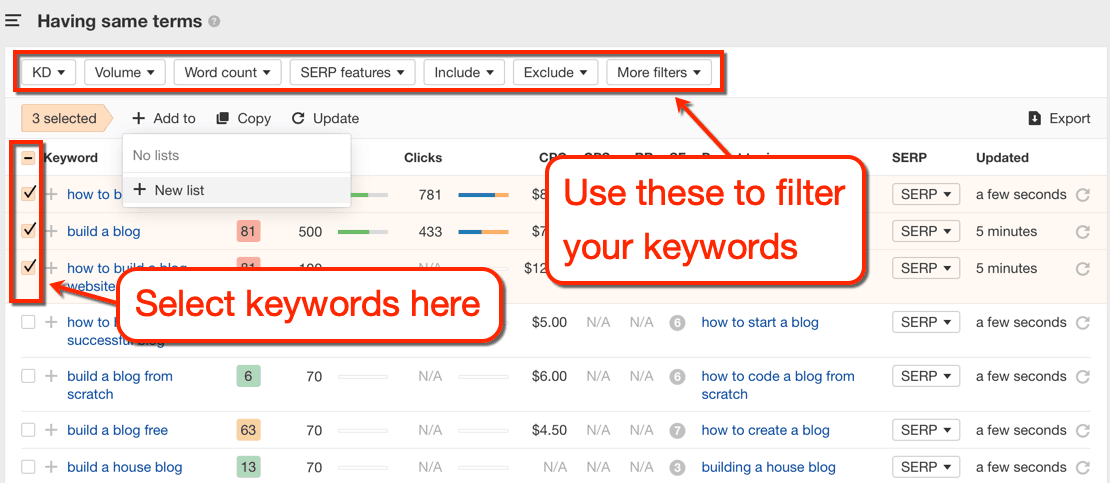1110x483 pixels.
Task: Click the plus icon beside build a blog from scratch
Action: point(51,376)
